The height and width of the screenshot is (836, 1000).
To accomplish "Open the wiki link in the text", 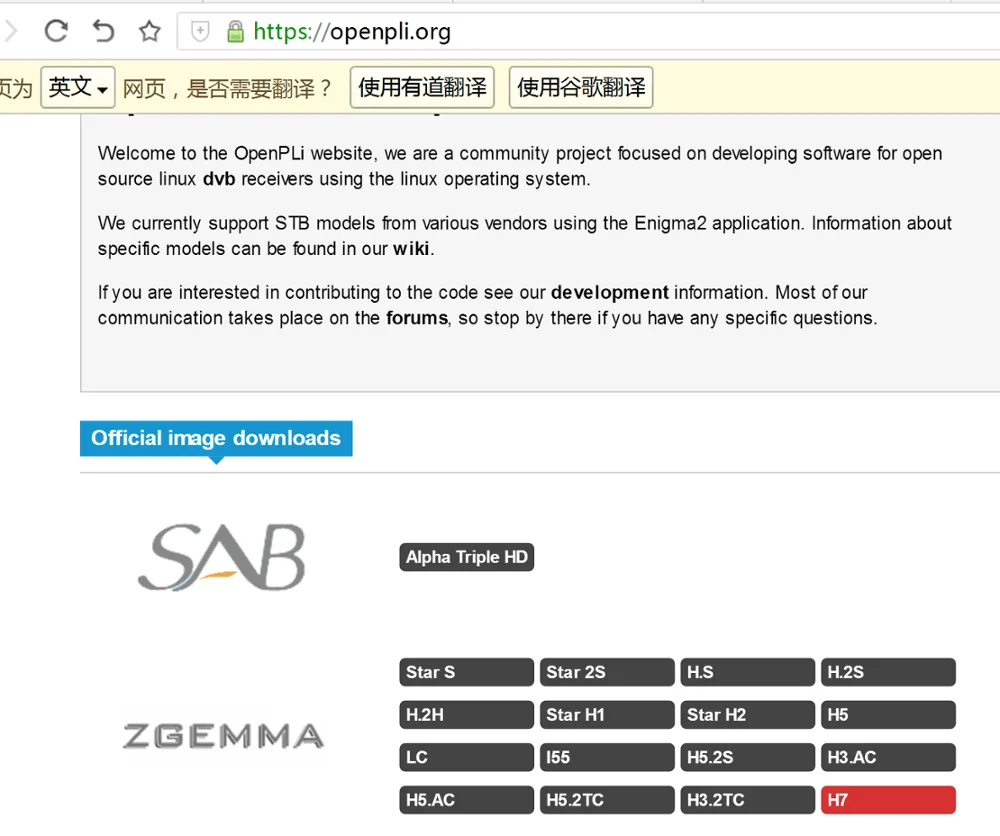I will point(412,249).
